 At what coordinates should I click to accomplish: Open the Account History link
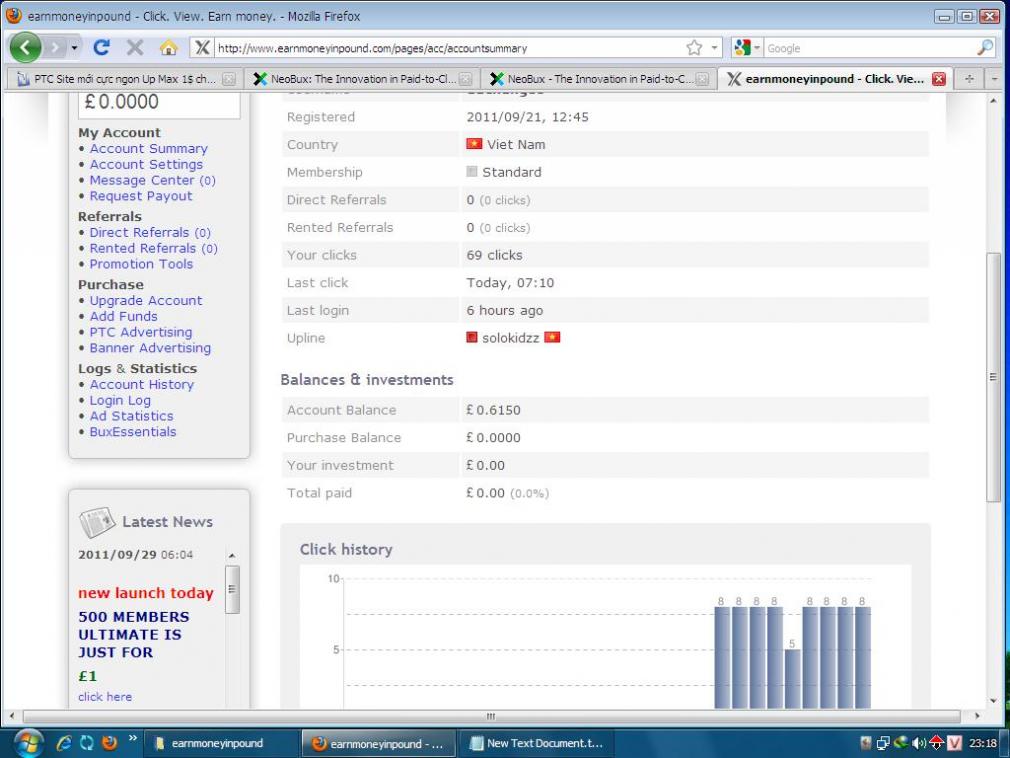coord(142,384)
